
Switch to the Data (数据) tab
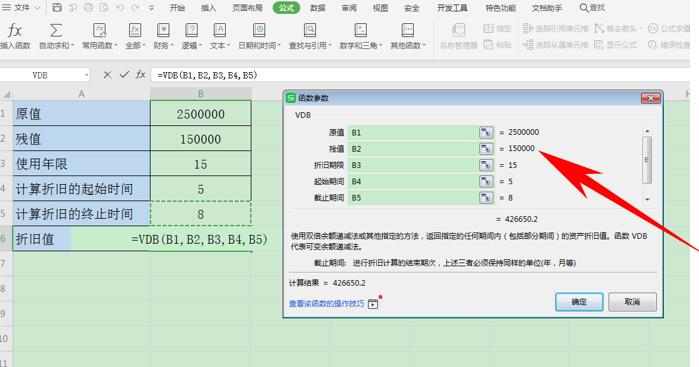(x=318, y=8)
